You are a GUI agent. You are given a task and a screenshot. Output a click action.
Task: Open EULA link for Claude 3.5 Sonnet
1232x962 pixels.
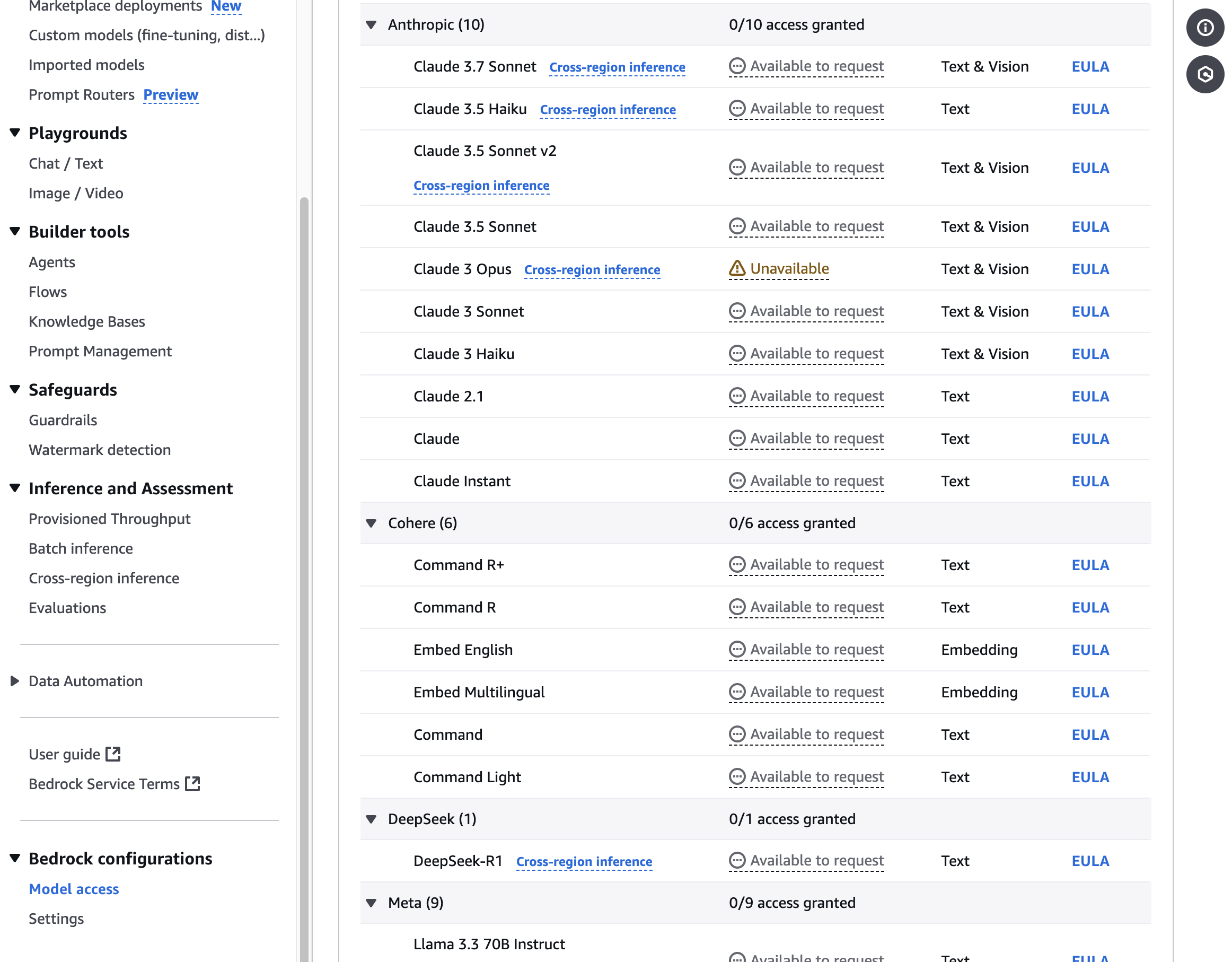(x=1090, y=226)
